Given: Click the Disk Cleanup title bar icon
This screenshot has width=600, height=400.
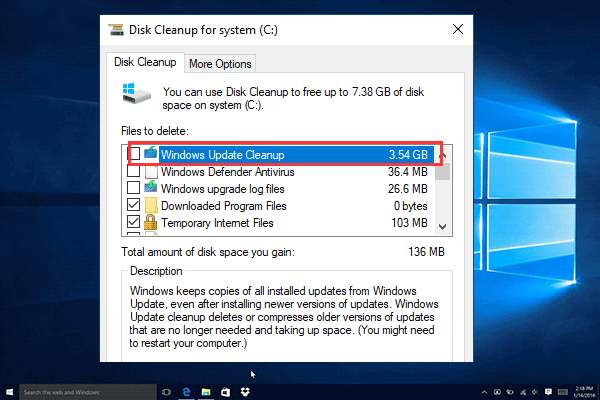Looking at the screenshot, I should pyautogui.click(x=116, y=30).
